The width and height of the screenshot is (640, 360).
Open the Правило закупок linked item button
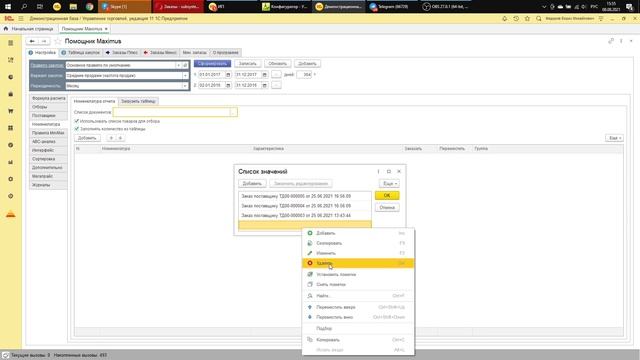coord(185,65)
